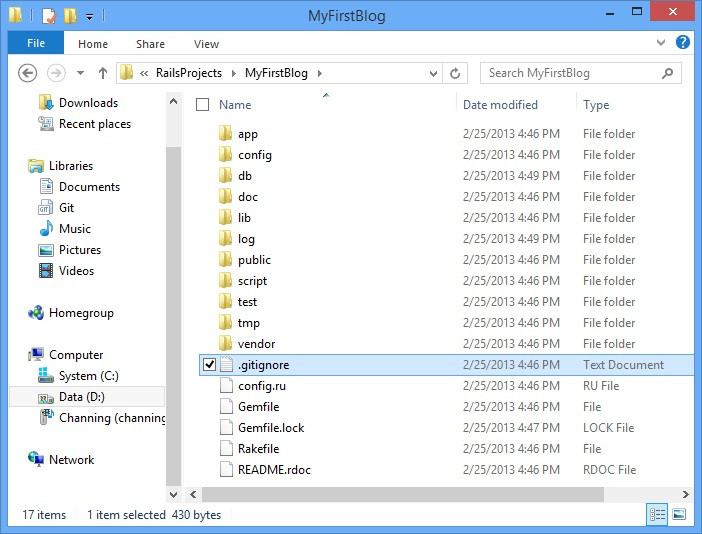This screenshot has height=534, width=702.
Task: Open Recent places in navigation pane
Action: (94, 124)
